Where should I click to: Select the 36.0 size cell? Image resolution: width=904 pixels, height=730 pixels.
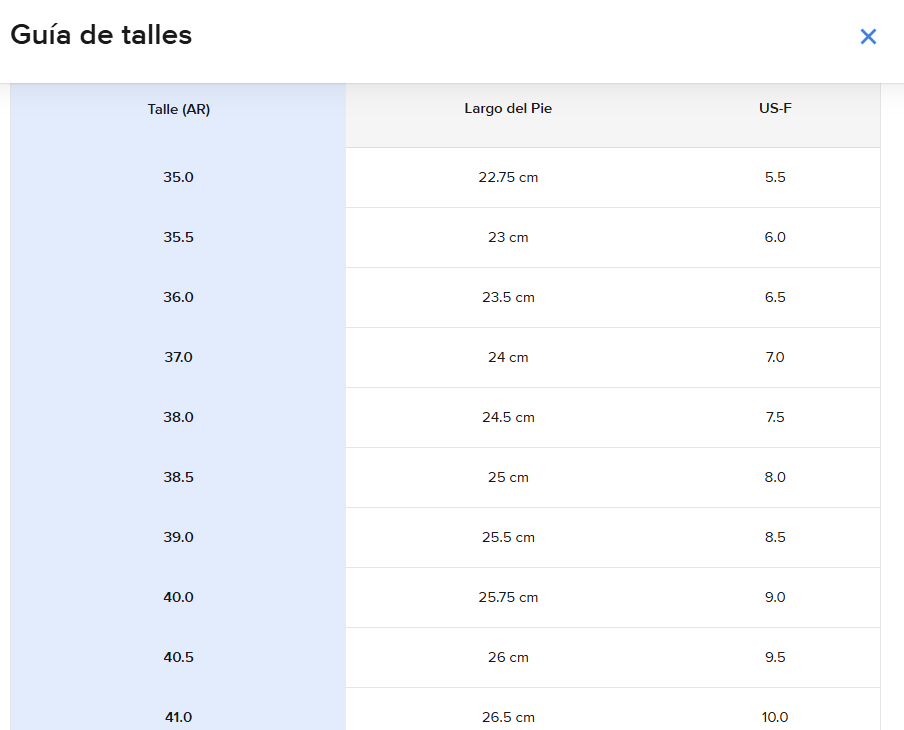[x=178, y=297]
